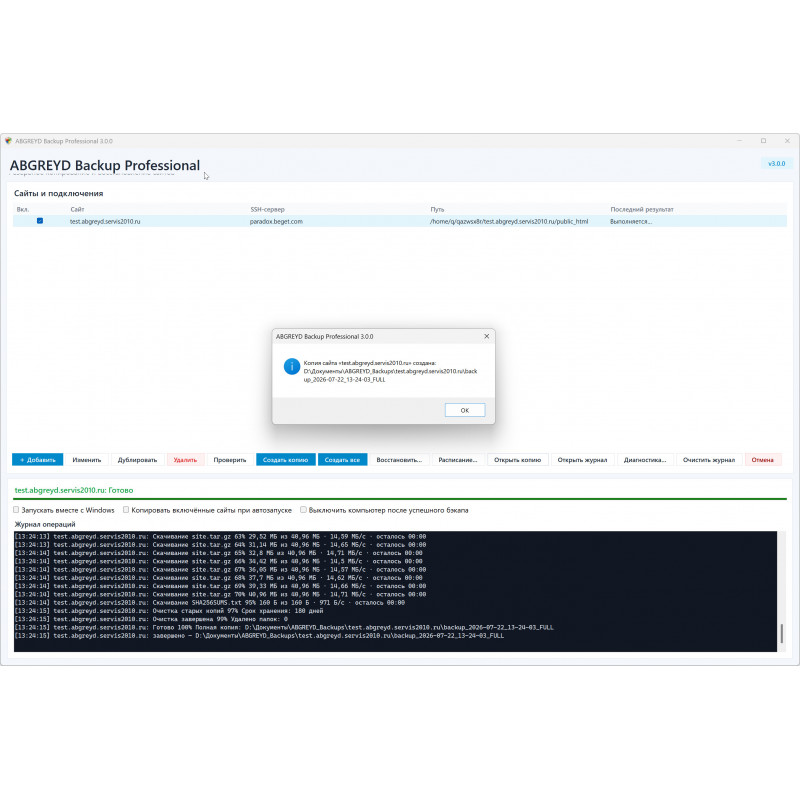Viewport: 800px width, 800px height.
Task: Enable 'Выключить компьютер после успешного бэкапа'
Action: click(303, 510)
